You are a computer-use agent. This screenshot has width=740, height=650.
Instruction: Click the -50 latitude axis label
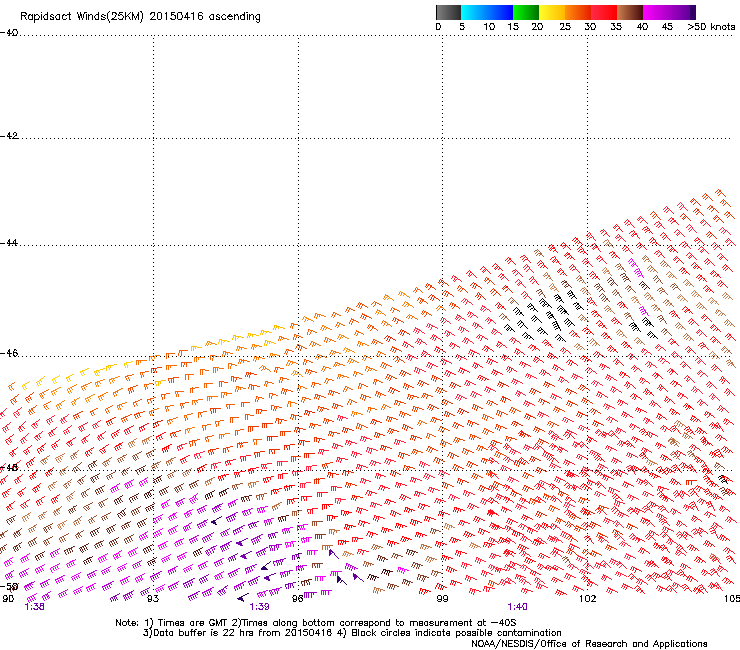tap(9, 587)
